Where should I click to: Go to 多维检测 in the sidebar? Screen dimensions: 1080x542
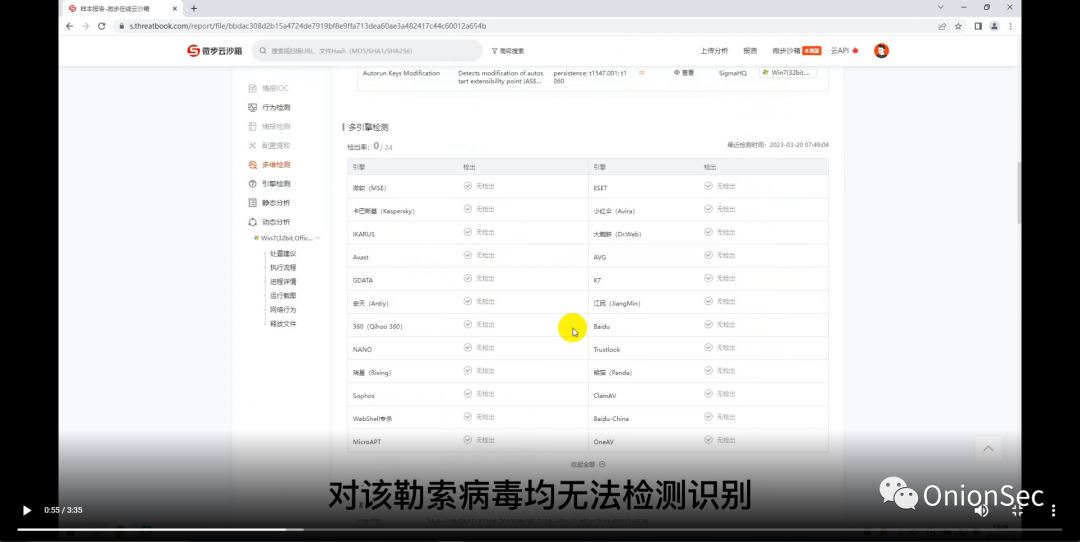(269, 165)
